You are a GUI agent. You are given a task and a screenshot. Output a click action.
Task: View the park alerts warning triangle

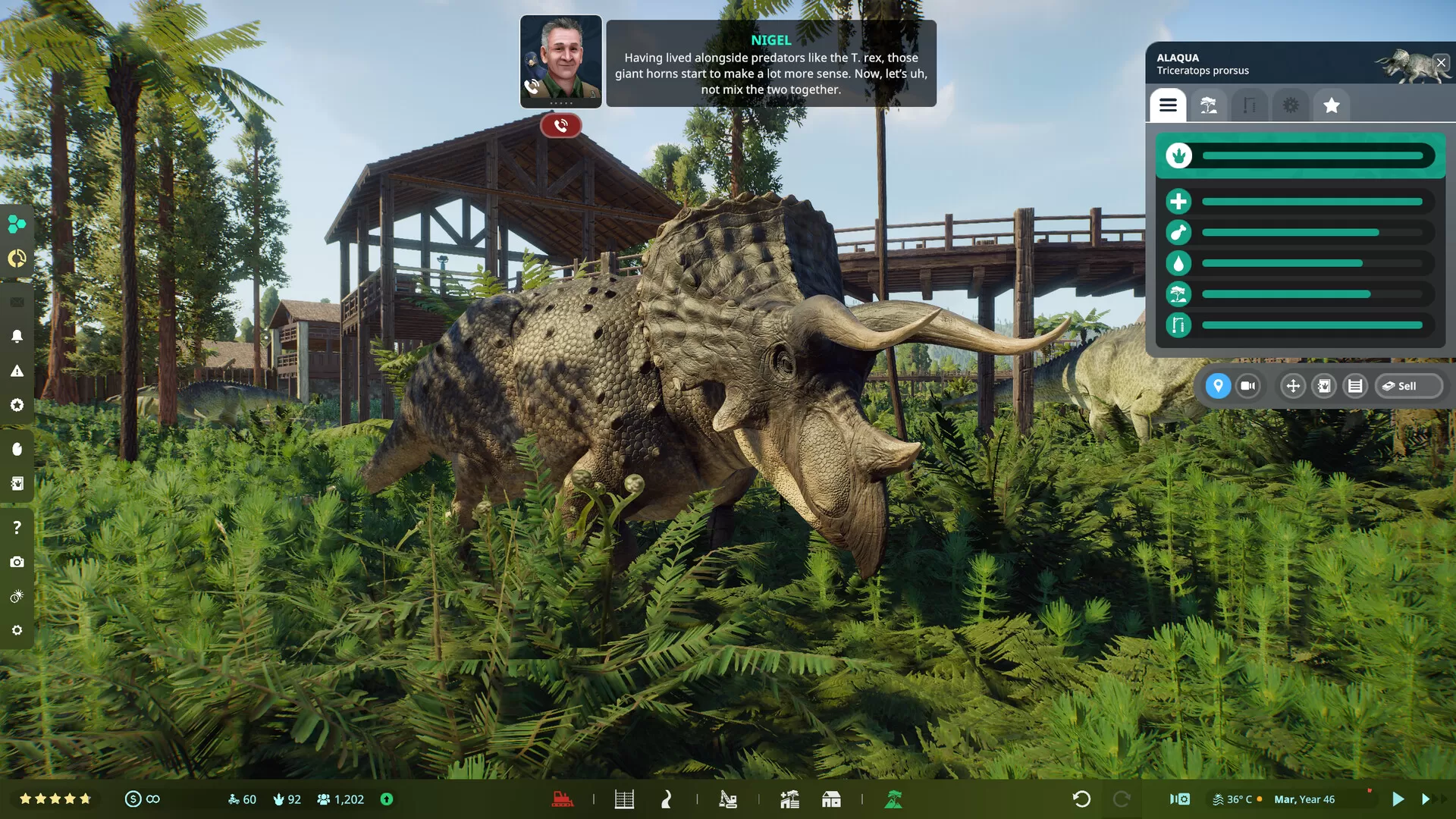[x=17, y=371]
